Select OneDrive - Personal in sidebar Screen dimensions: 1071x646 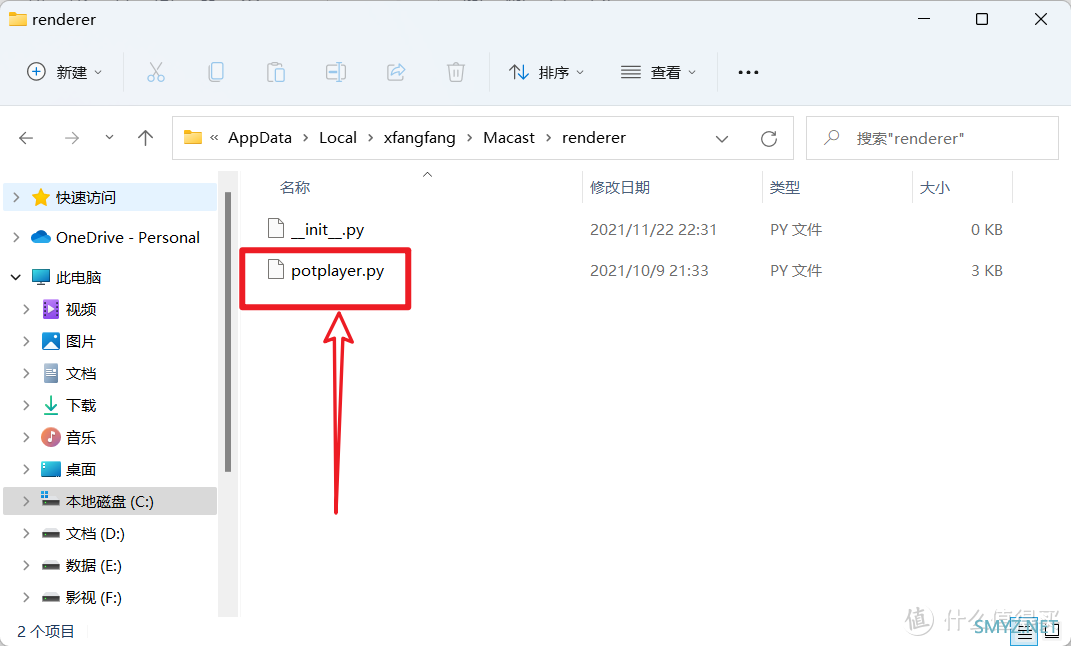tap(128, 237)
